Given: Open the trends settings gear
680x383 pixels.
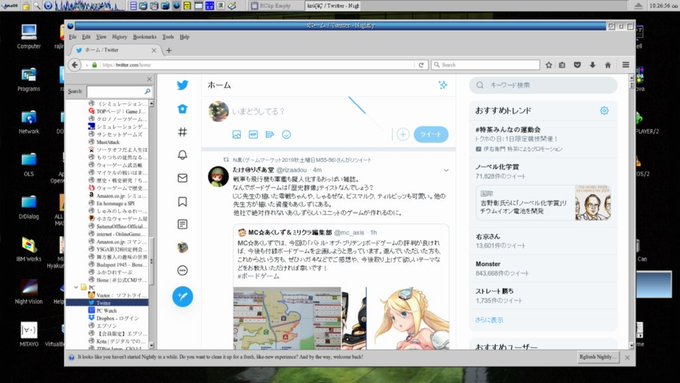Looking at the screenshot, I should tap(604, 111).
